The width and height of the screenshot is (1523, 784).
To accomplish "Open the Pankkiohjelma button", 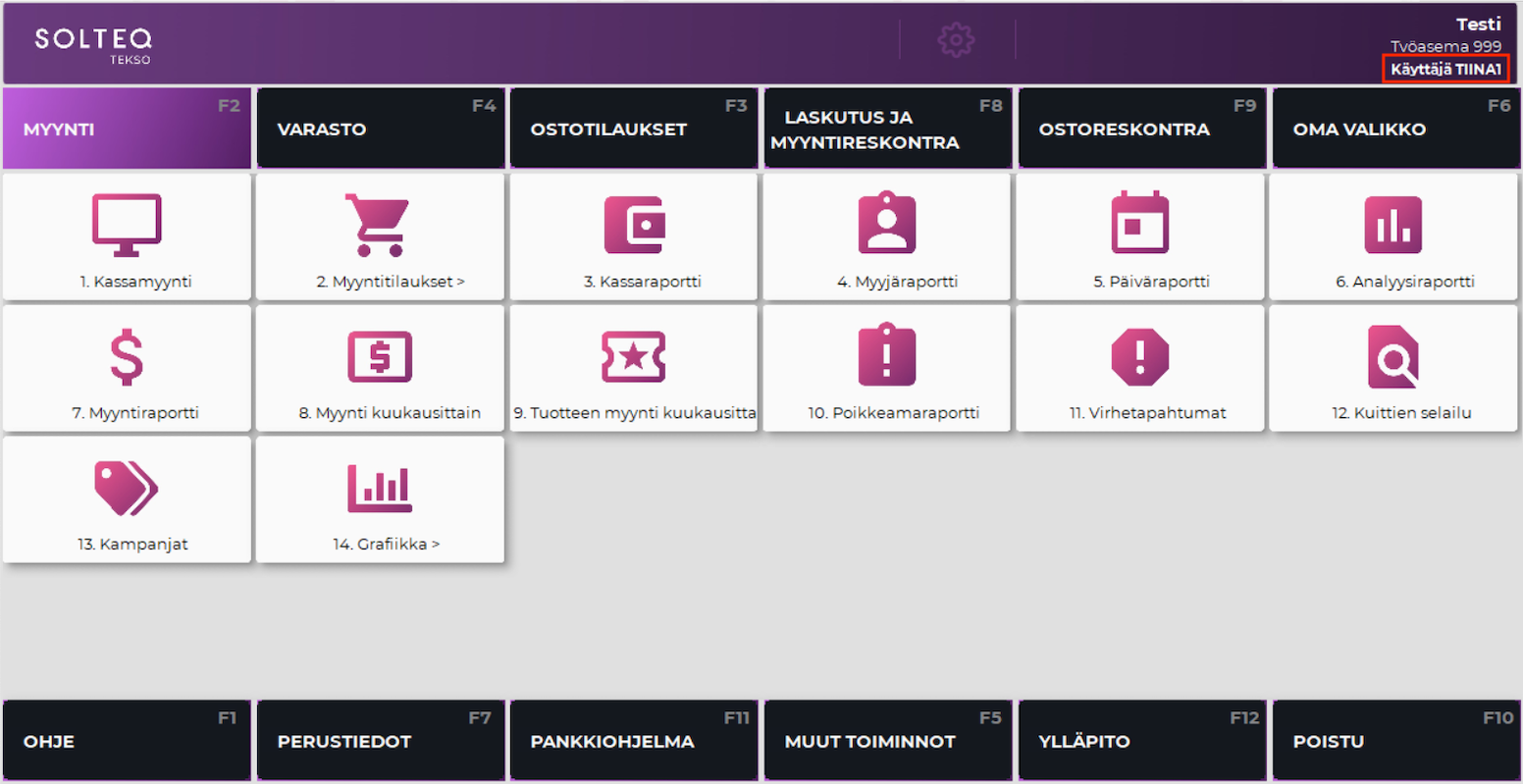I will [x=634, y=741].
